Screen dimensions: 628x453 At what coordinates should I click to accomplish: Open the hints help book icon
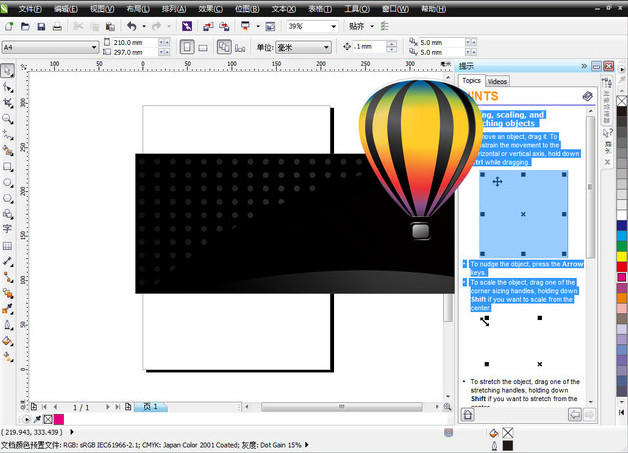587,96
